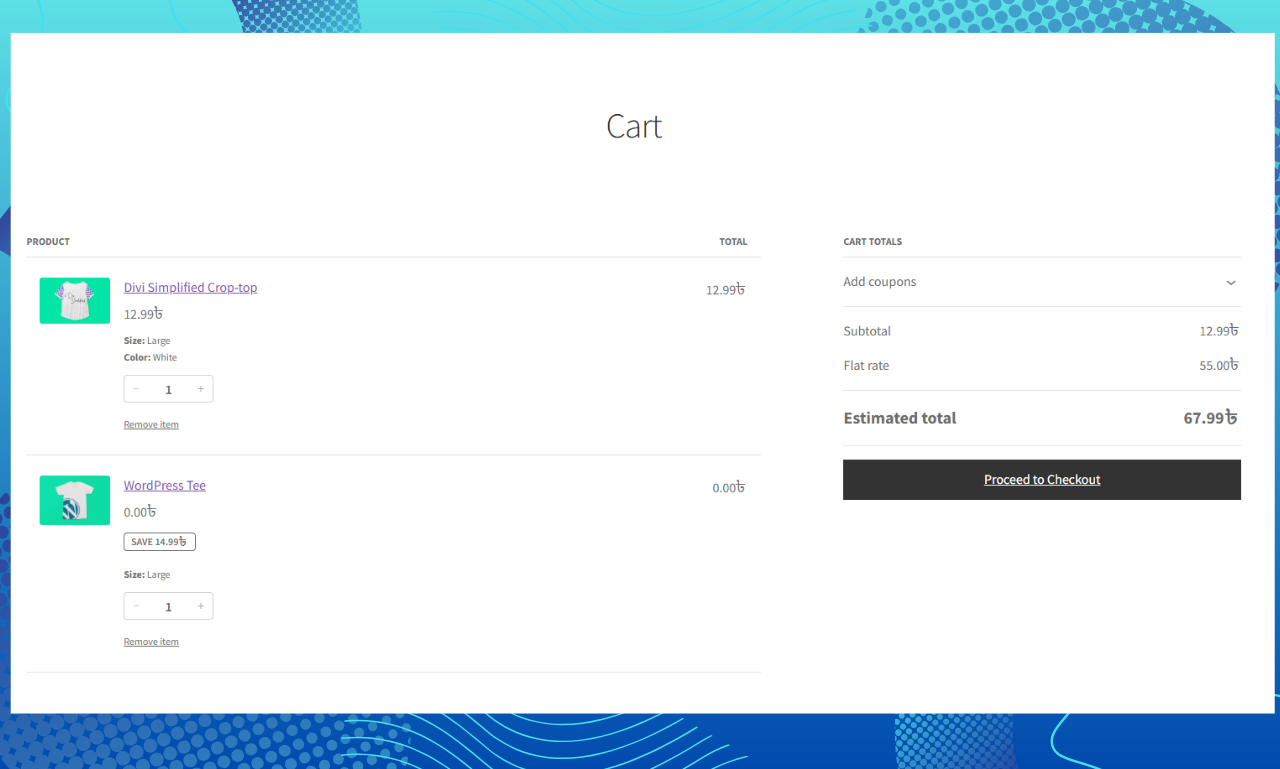The image size is (1280, 769).
Task: Open the Divi Simplified Crop-top product page
Action: coord(190,287)
